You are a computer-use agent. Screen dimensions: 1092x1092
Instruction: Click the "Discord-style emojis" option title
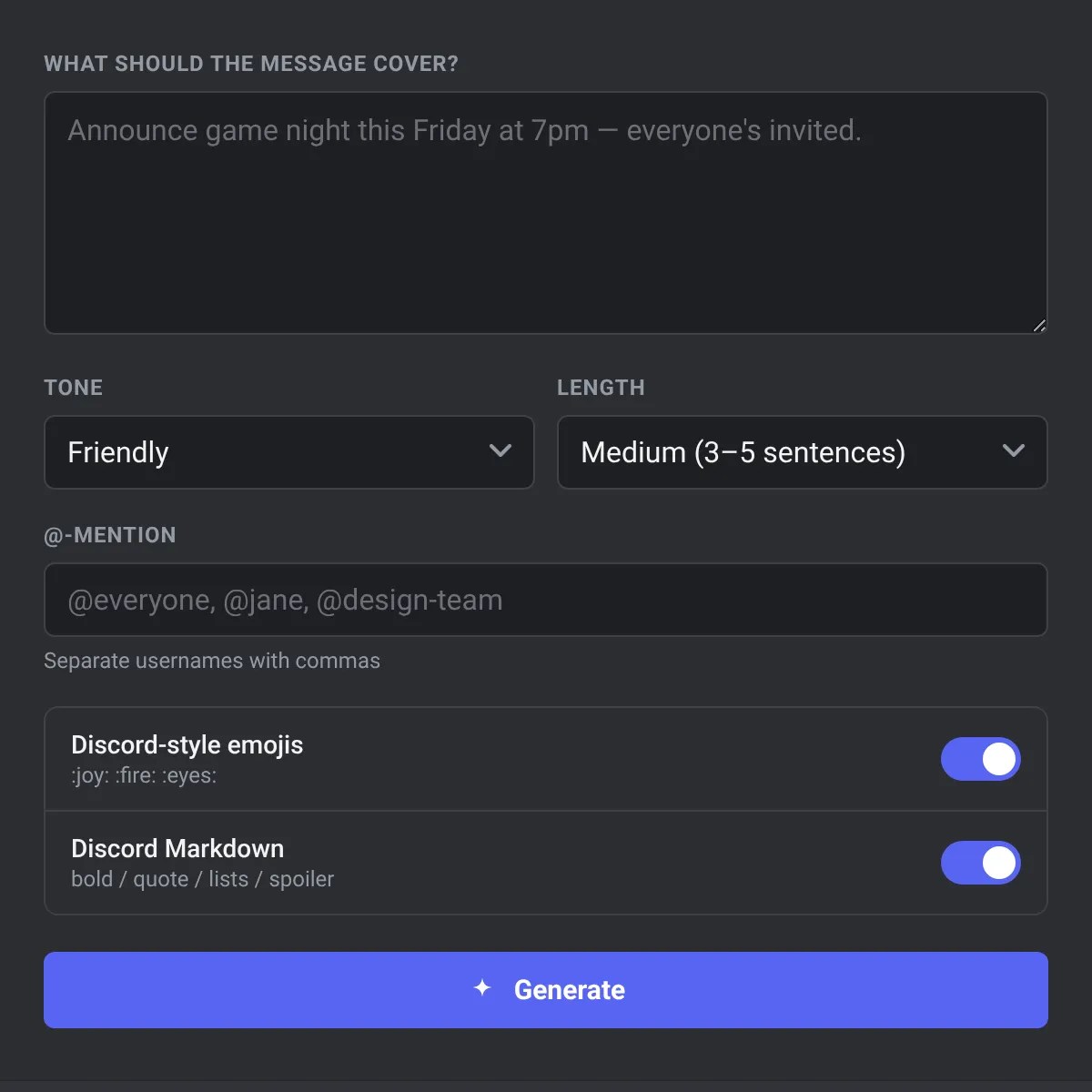[187, 744]
